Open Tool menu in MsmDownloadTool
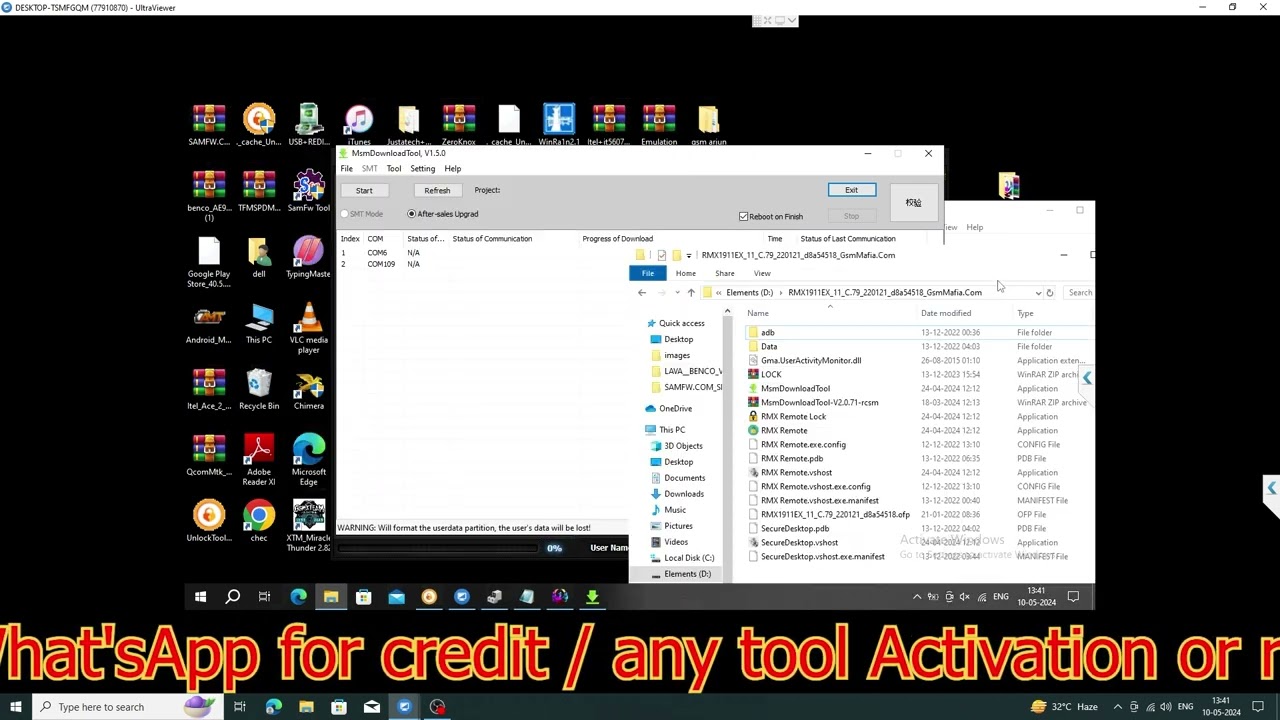This screenshot has width=1280, height=720. (394, 169)
